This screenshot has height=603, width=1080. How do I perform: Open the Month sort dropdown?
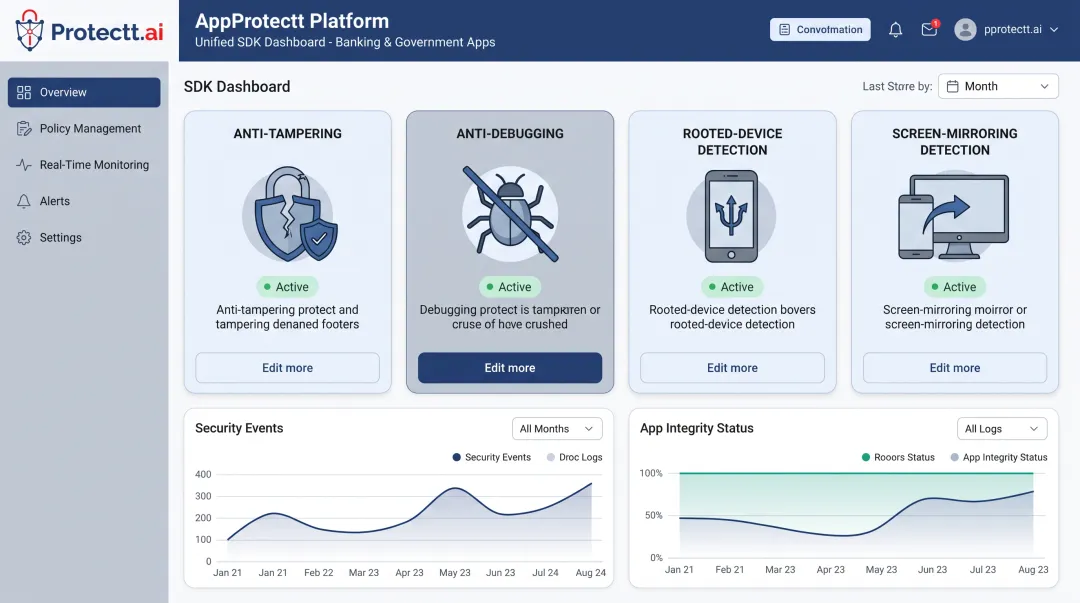998,86
